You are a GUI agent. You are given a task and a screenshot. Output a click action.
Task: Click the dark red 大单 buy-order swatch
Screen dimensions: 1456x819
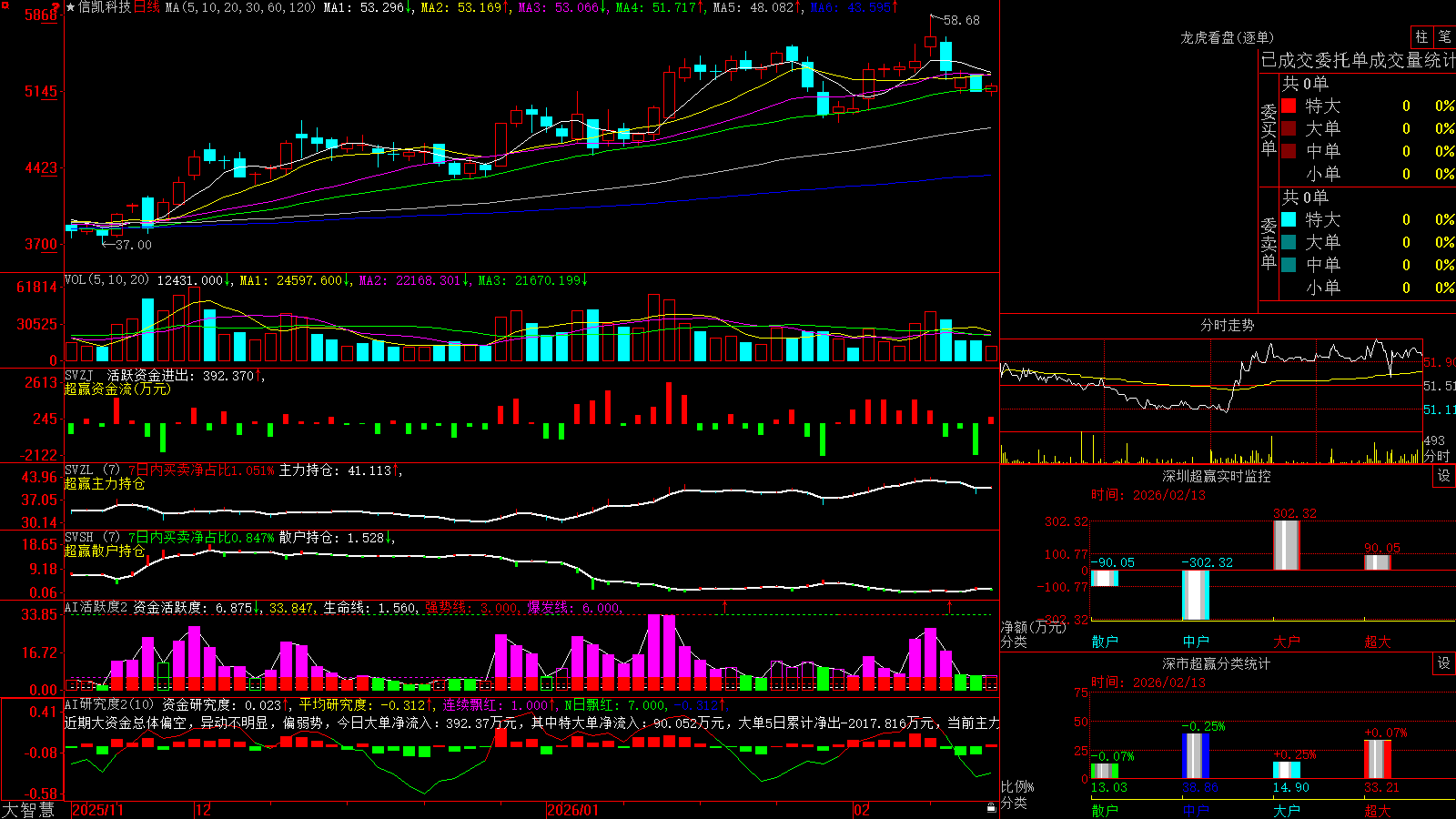tap(1289, 128)
